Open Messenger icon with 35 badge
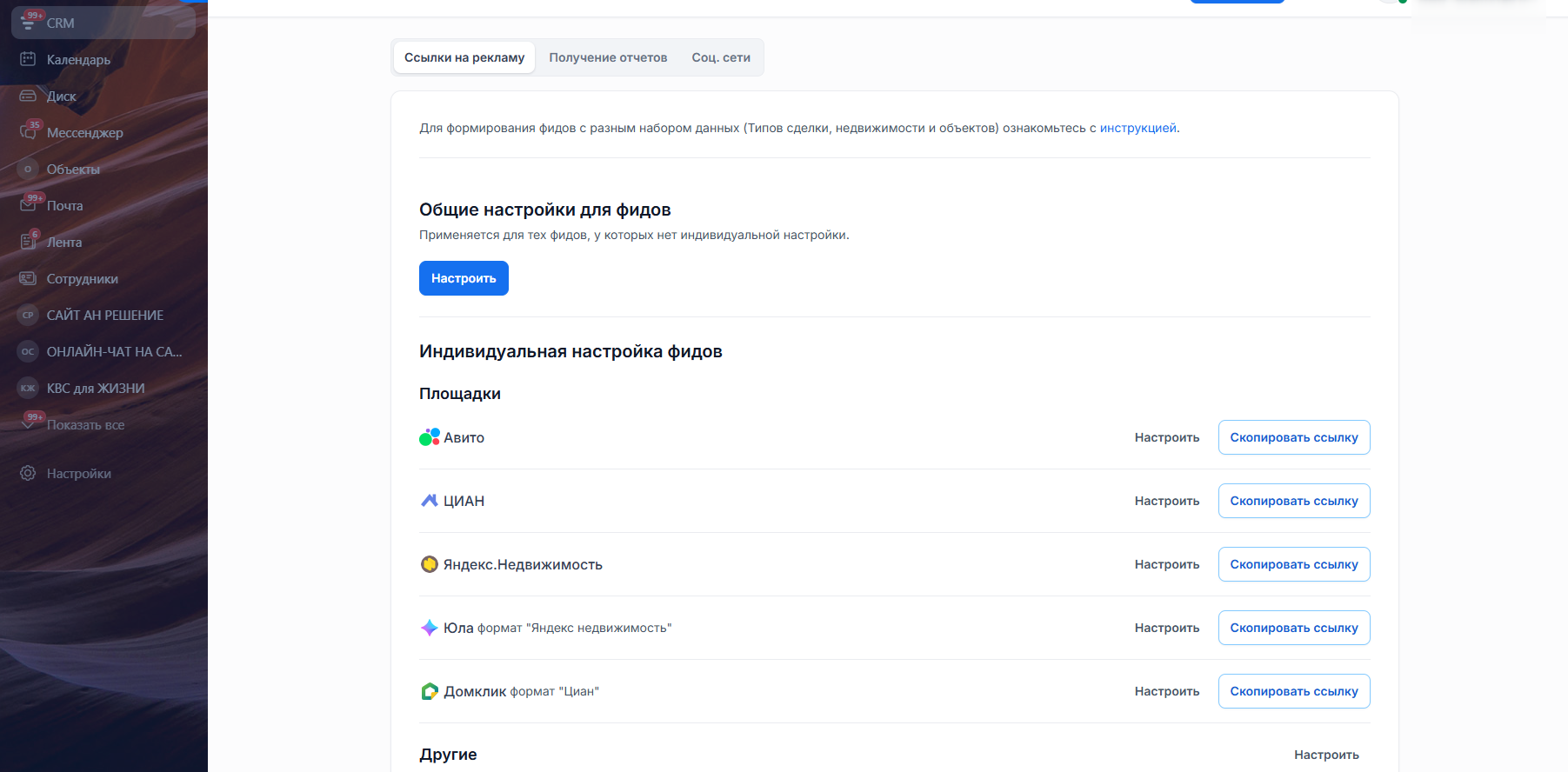The height and width of the screenshot is (772, 1568). coord(28,132)
